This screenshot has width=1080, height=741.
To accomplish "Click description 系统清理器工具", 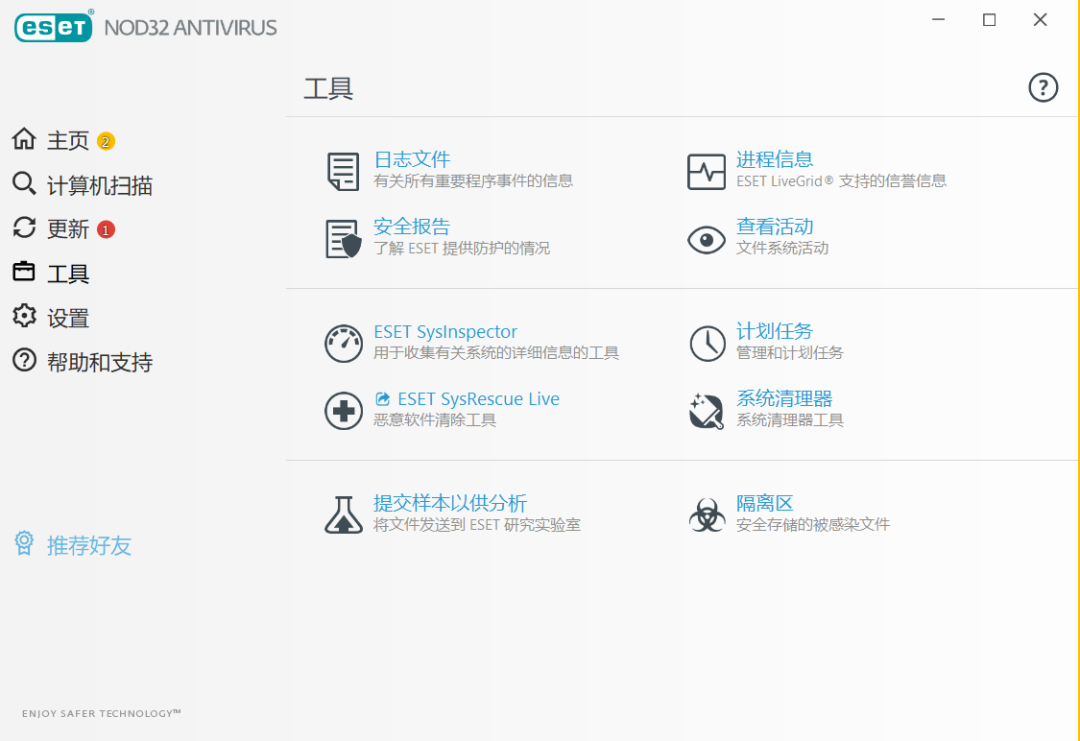I will (x=789, y=420).
